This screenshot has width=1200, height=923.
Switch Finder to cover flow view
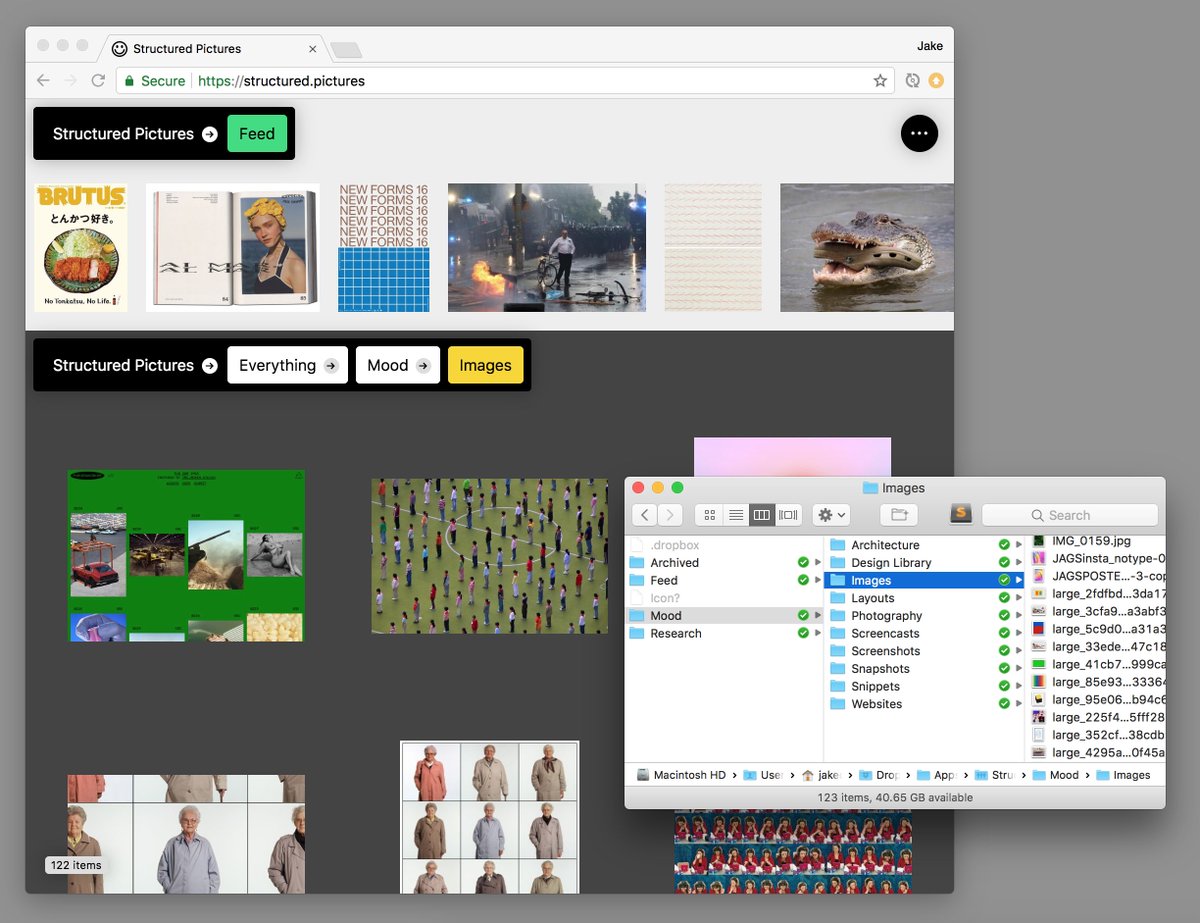click(x=788, y=514)
